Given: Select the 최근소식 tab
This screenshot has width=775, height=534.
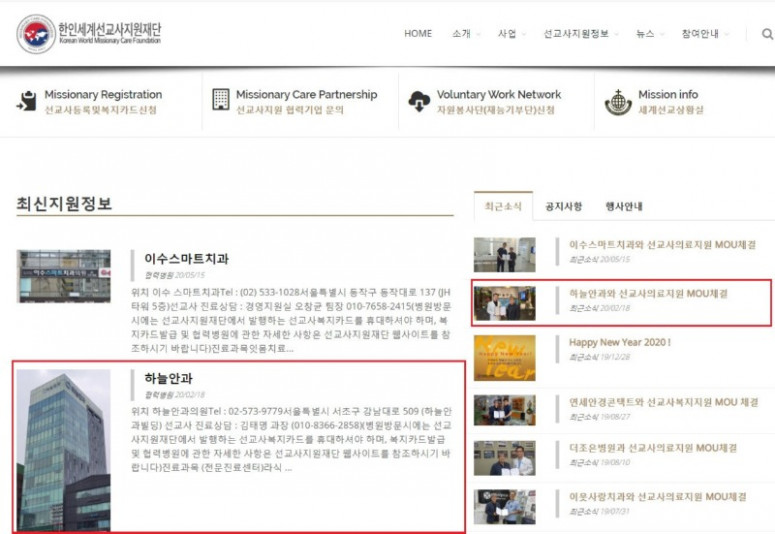Looking at the screenshot, I should pos(503,207).
